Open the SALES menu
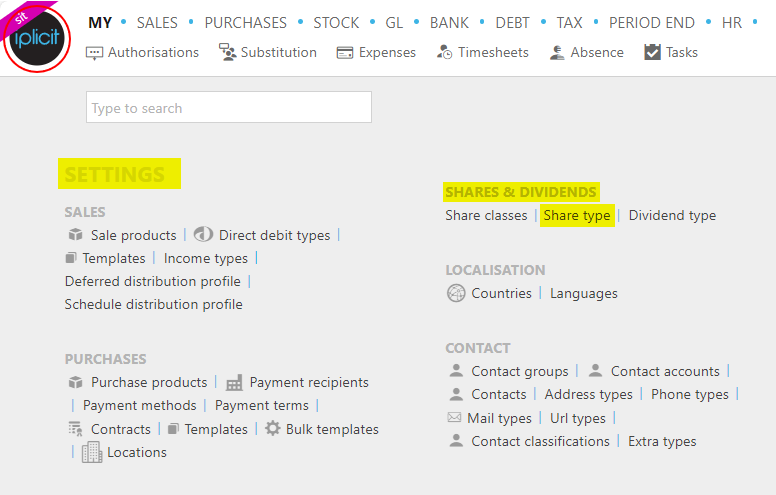Screen dimensions: 776x495 (x=157, y=23)
